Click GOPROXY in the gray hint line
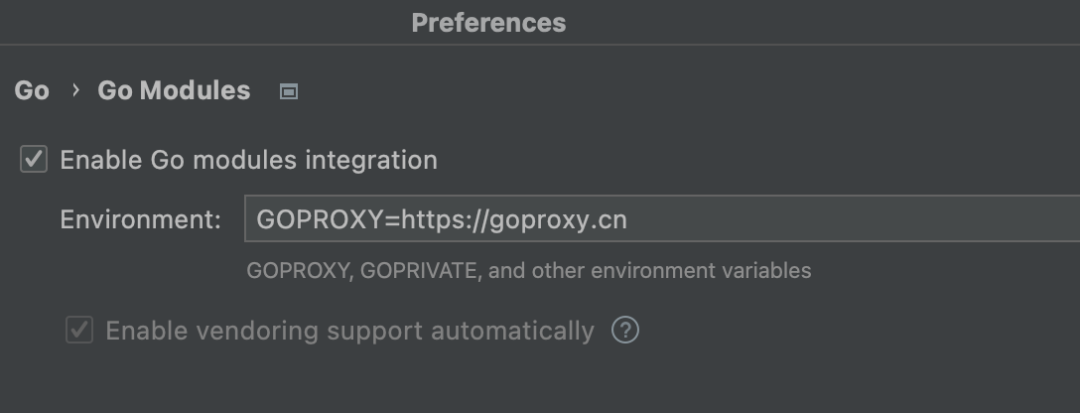Screen dimensions: 1080x413 tap(296, 270)
